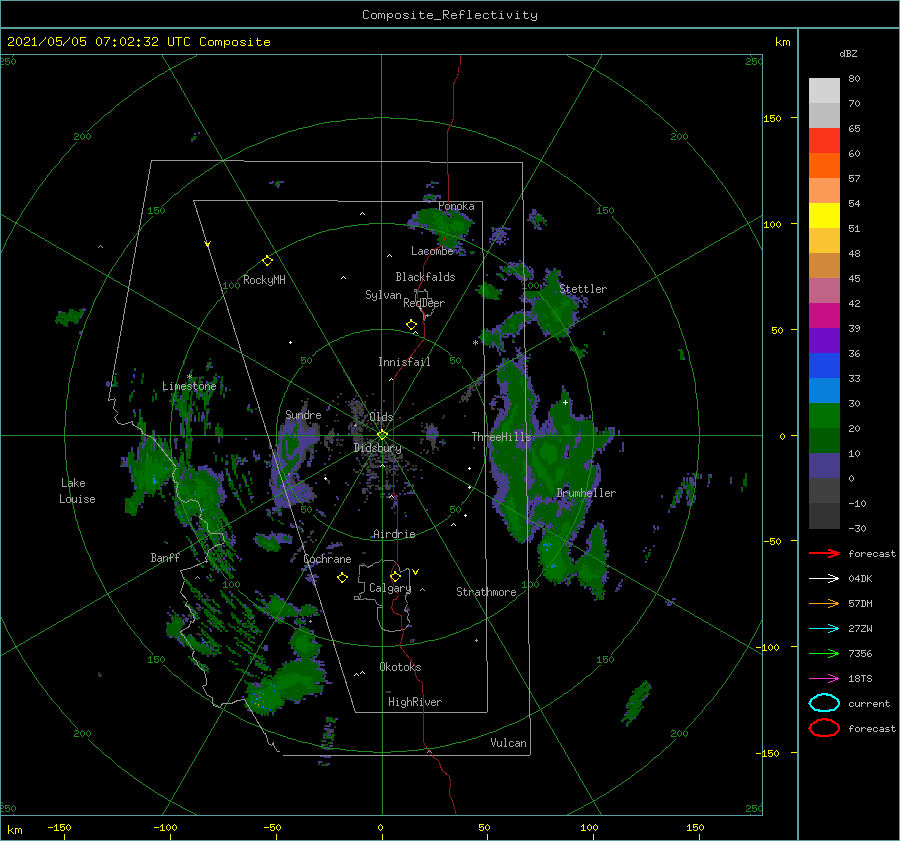Click the Cochrane city label
The height and width of the screenshot is (841, 900).
[x=327, y=559]
